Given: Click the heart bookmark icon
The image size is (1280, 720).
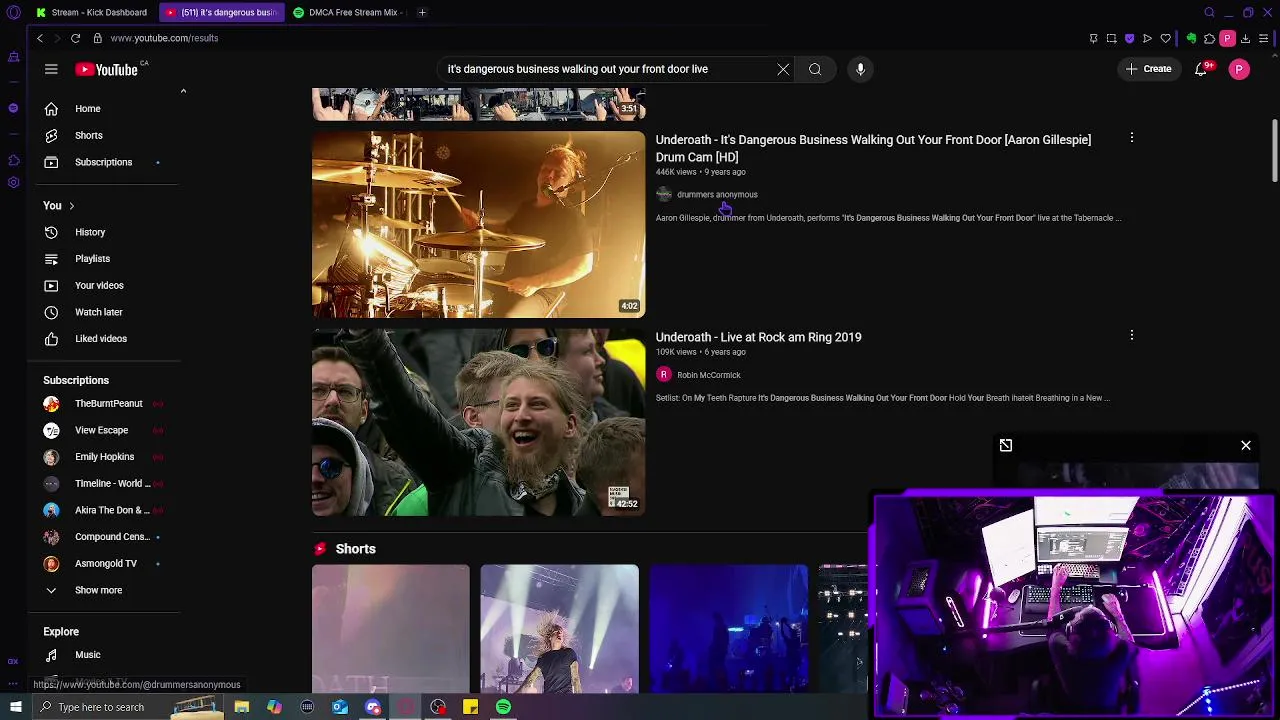Looking at the screenshot, I should point(1165,38).
